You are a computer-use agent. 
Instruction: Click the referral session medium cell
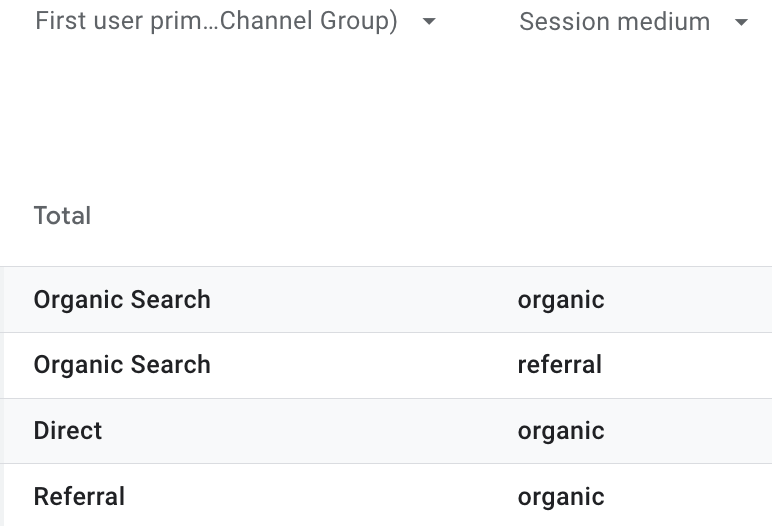[x=560, y=365]
